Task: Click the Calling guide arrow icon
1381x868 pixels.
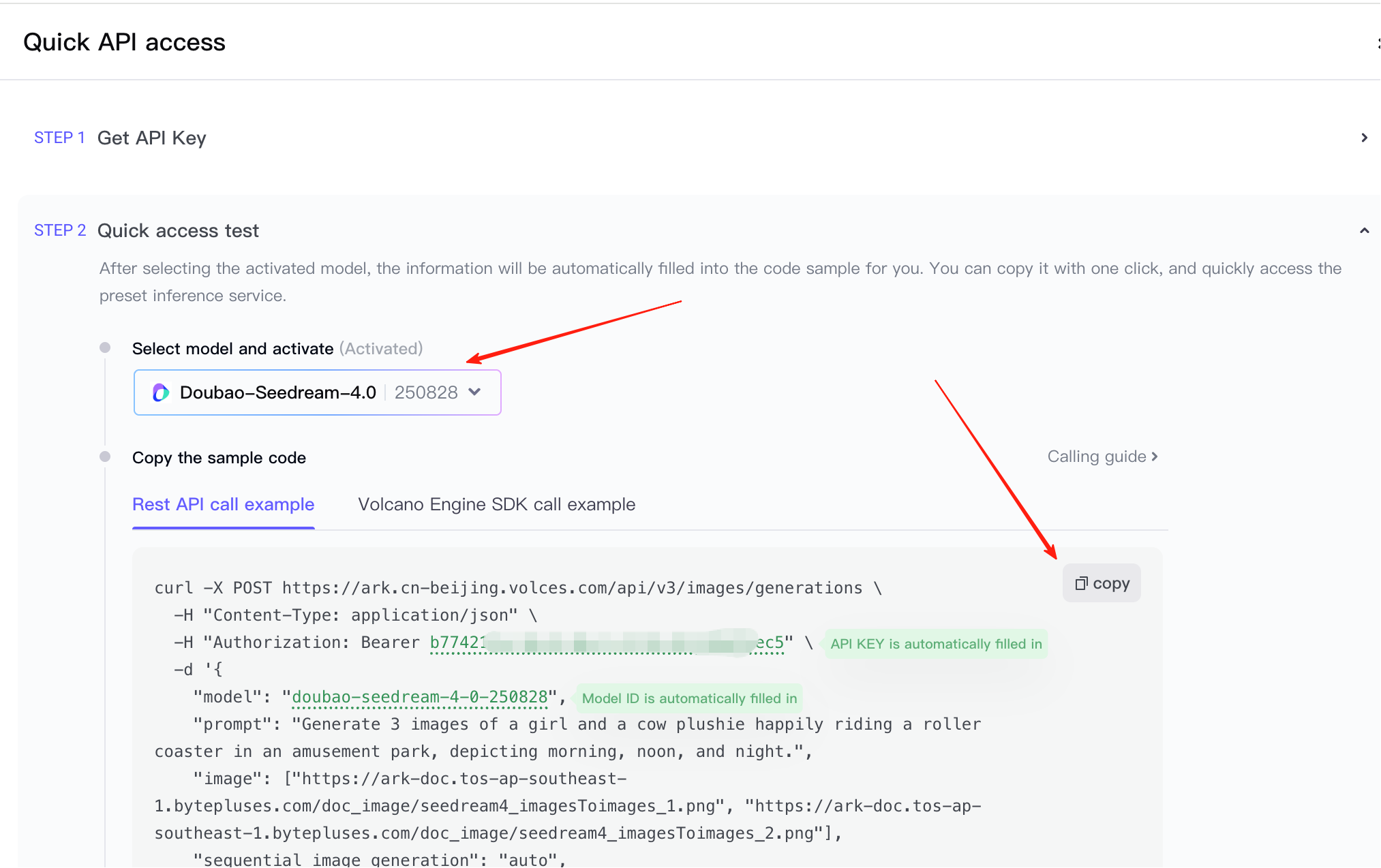Action: pyautogui.click(x=1155, y=456)
